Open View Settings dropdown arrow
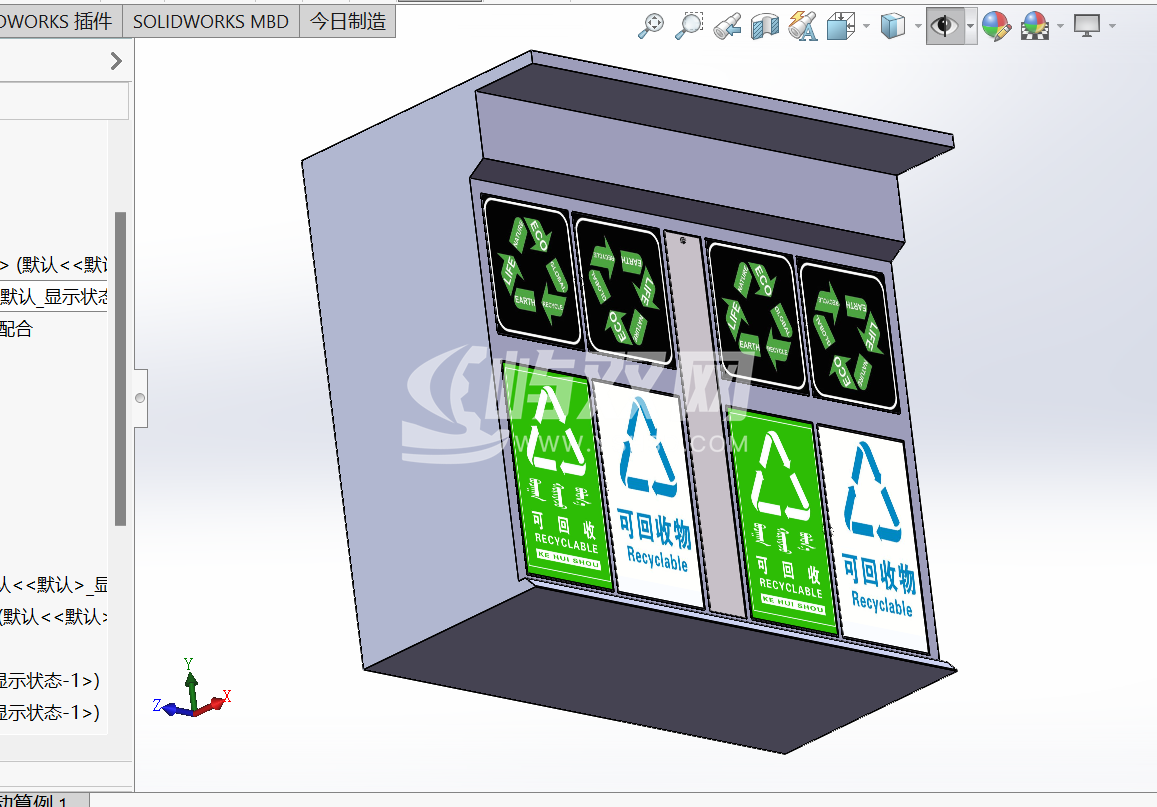1157x807 pixels. tap(1112, 26)
